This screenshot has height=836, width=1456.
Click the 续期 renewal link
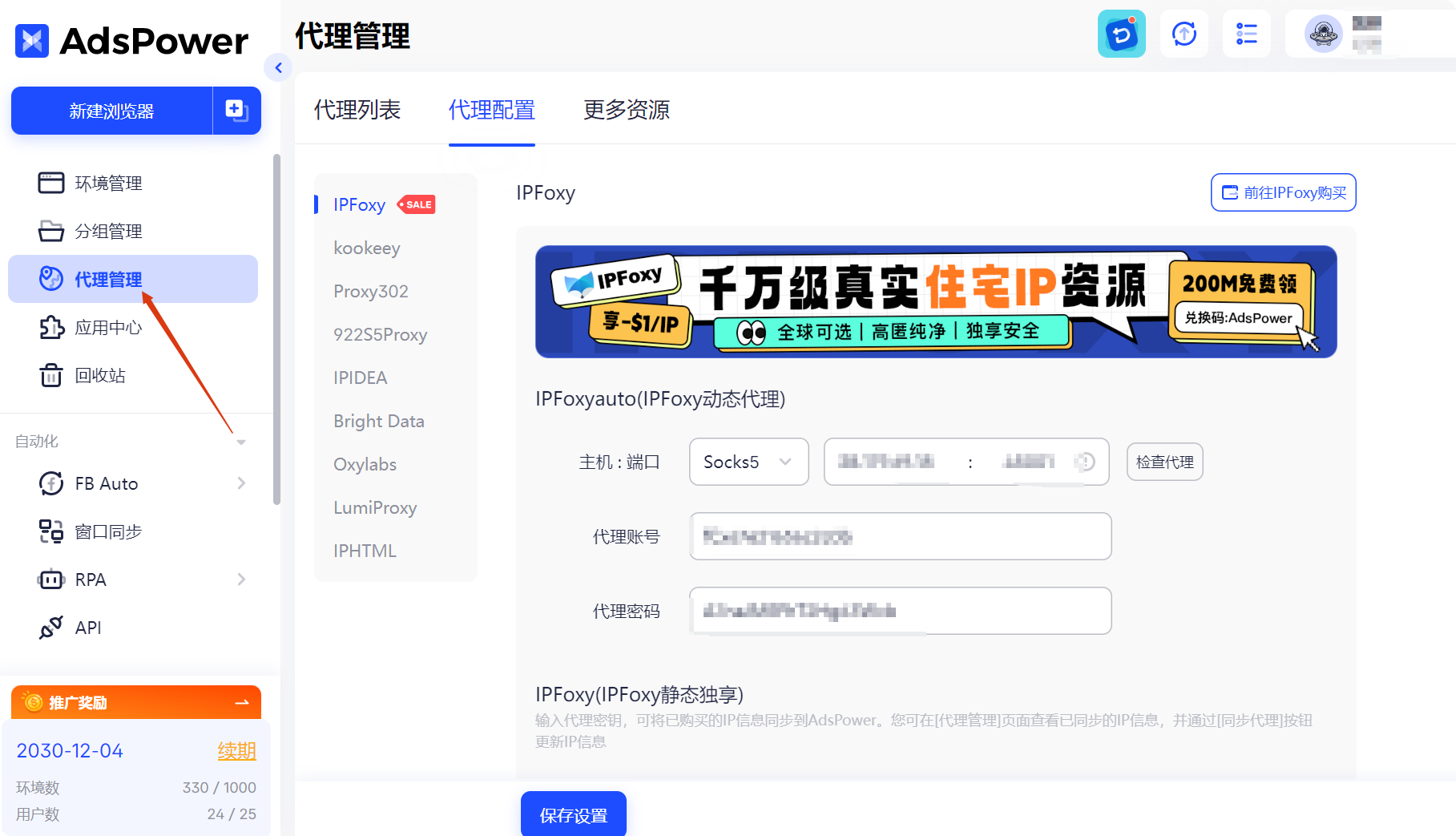tap(237, 751)
